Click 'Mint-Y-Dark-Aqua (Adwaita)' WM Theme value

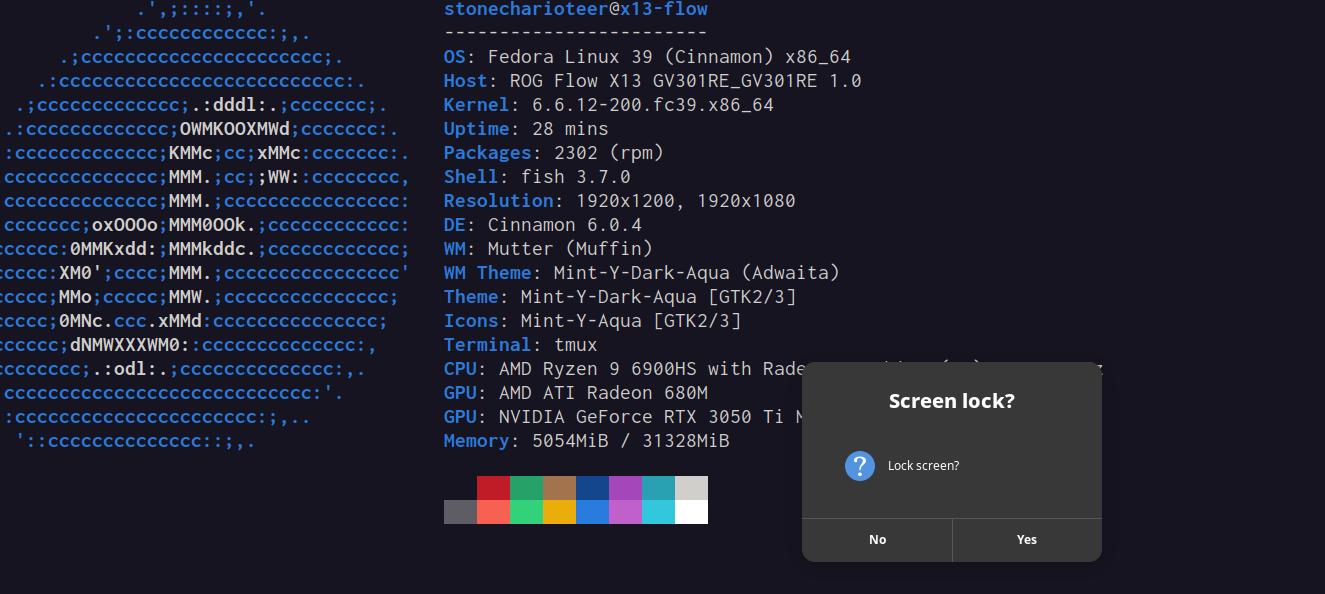pos(697,273)
